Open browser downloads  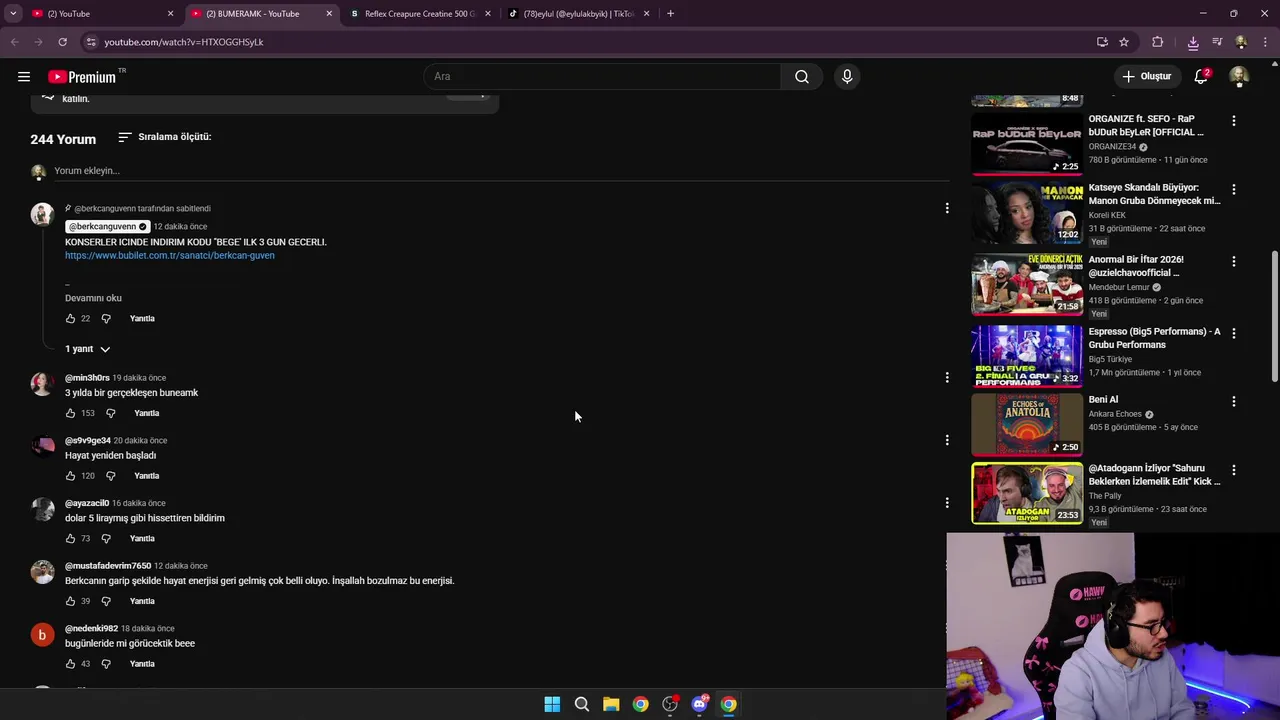pos(1193,42)
